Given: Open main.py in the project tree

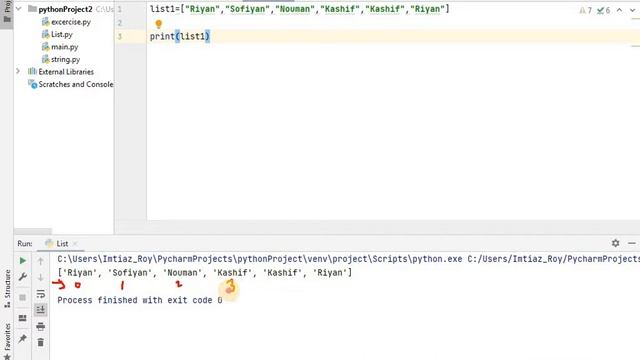Looking at the screenshot, I should 60,47.
